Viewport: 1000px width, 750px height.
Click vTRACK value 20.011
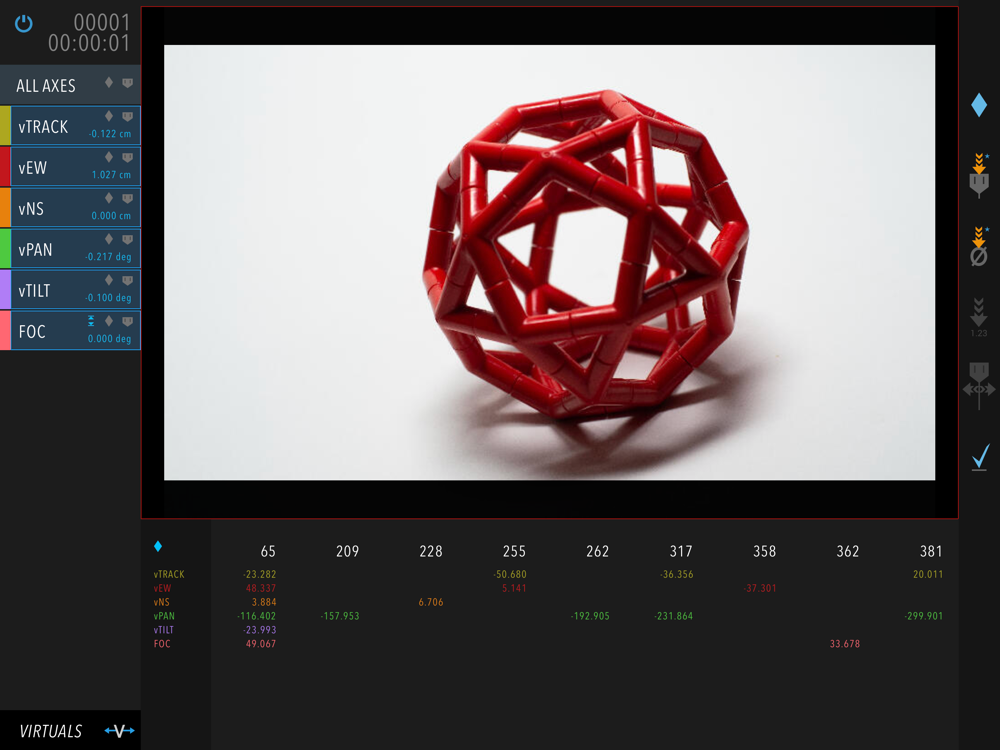[928, 574]
